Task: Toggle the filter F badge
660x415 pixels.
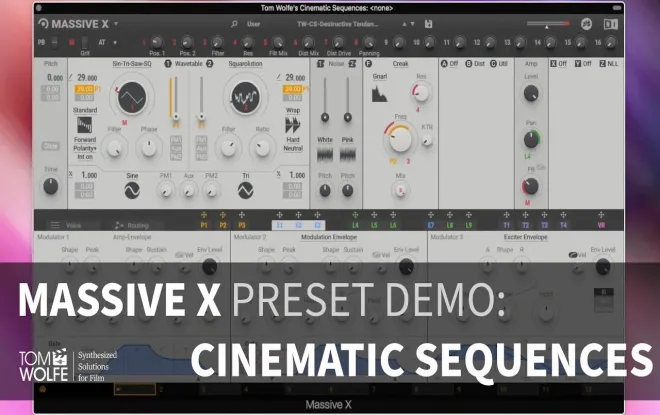Action: (x=368, y=64)
